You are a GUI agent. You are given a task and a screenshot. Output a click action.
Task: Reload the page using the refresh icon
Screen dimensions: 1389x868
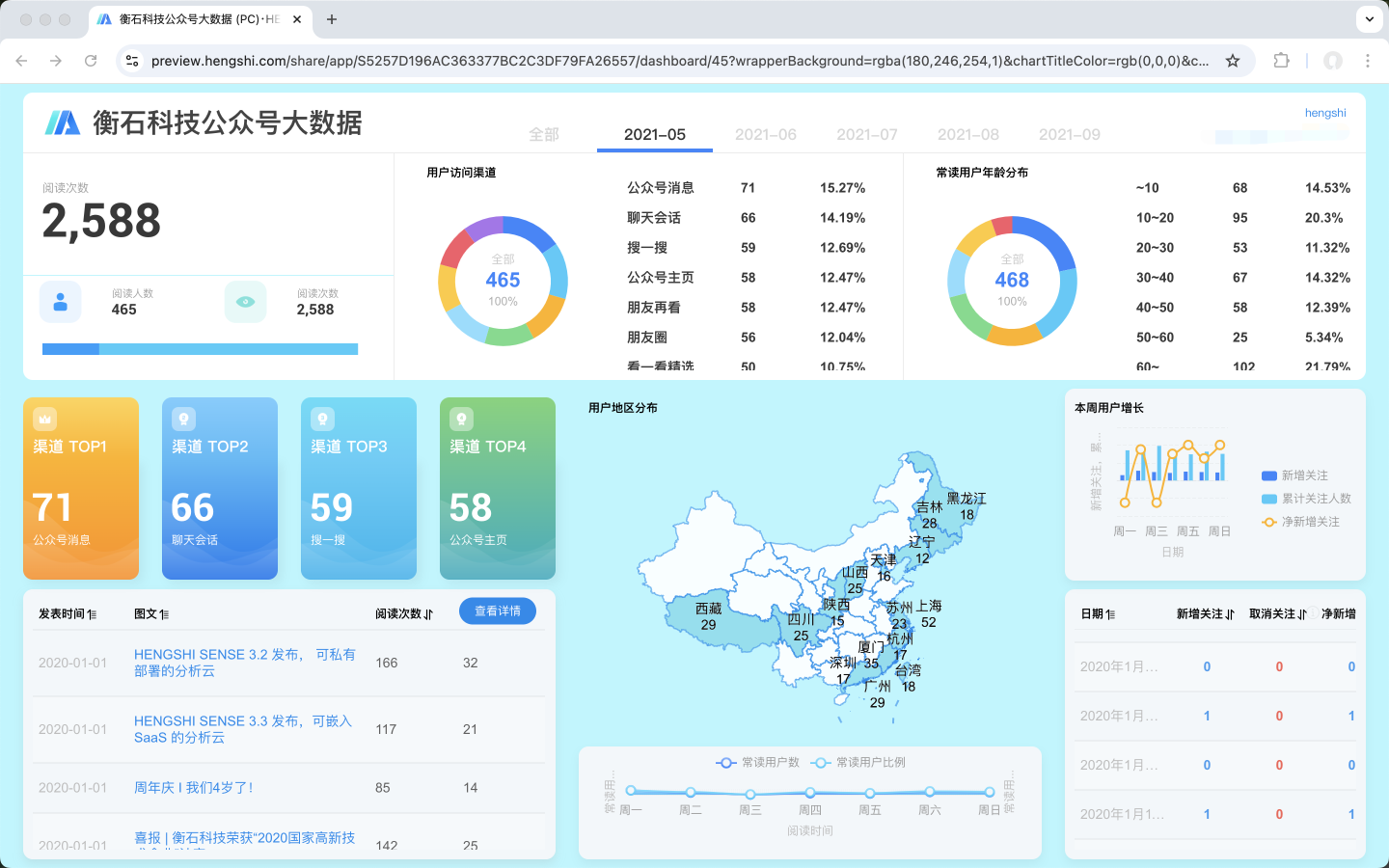point(91,61)
